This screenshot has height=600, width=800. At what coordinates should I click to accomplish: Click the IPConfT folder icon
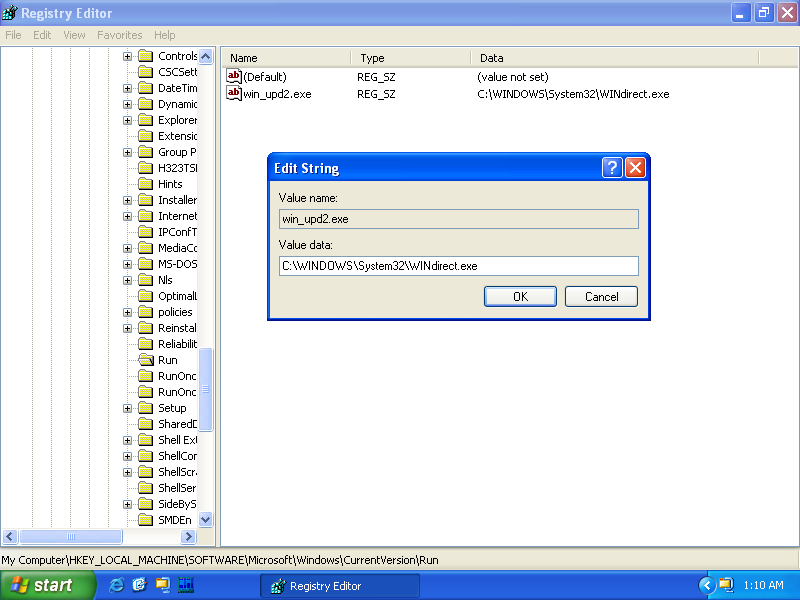(146, 232)
